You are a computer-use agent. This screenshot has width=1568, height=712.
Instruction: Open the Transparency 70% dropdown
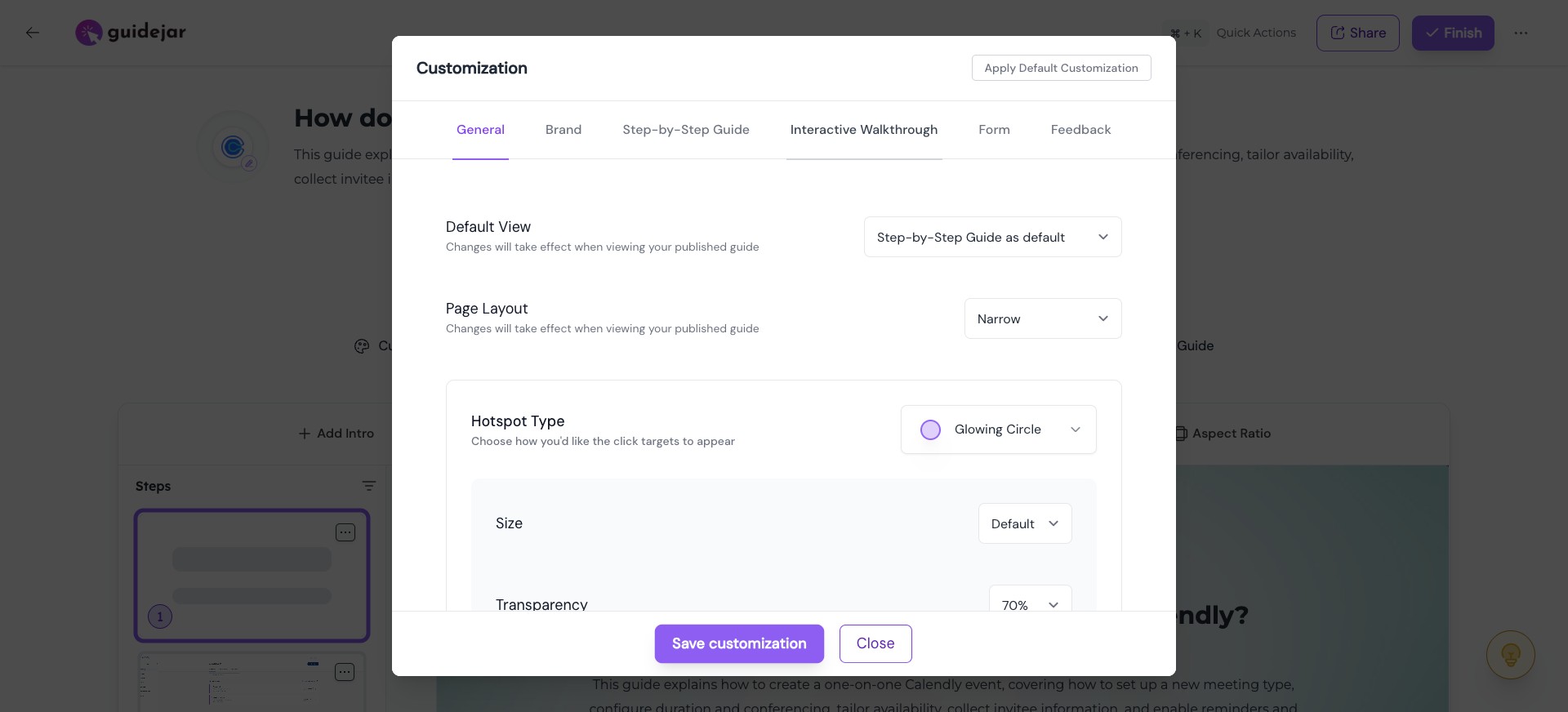click(x=1029, y=603)
